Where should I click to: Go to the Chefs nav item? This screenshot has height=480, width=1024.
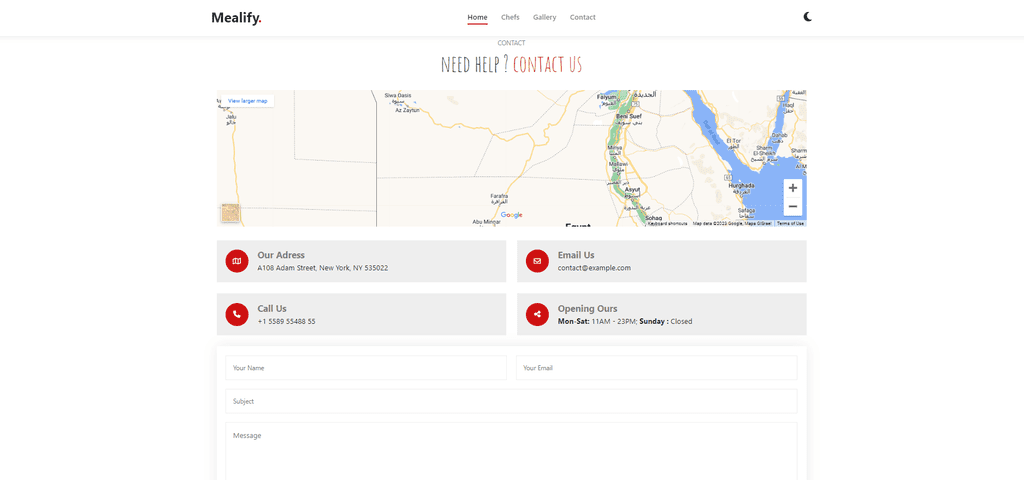[x=510, y=18]
